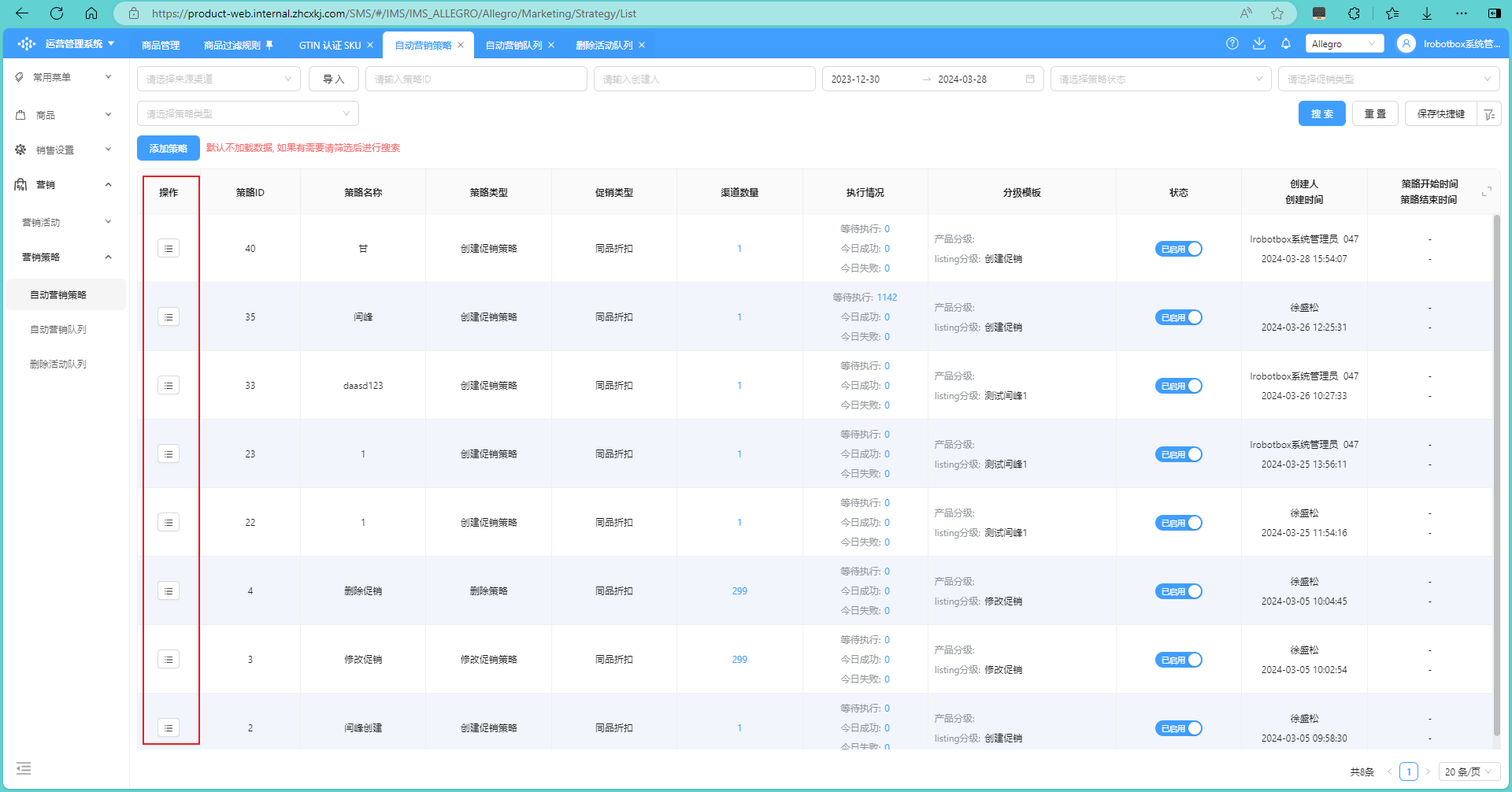
Task: Expand the 销售设置 sidebar menu
Action: coord(65,150)
